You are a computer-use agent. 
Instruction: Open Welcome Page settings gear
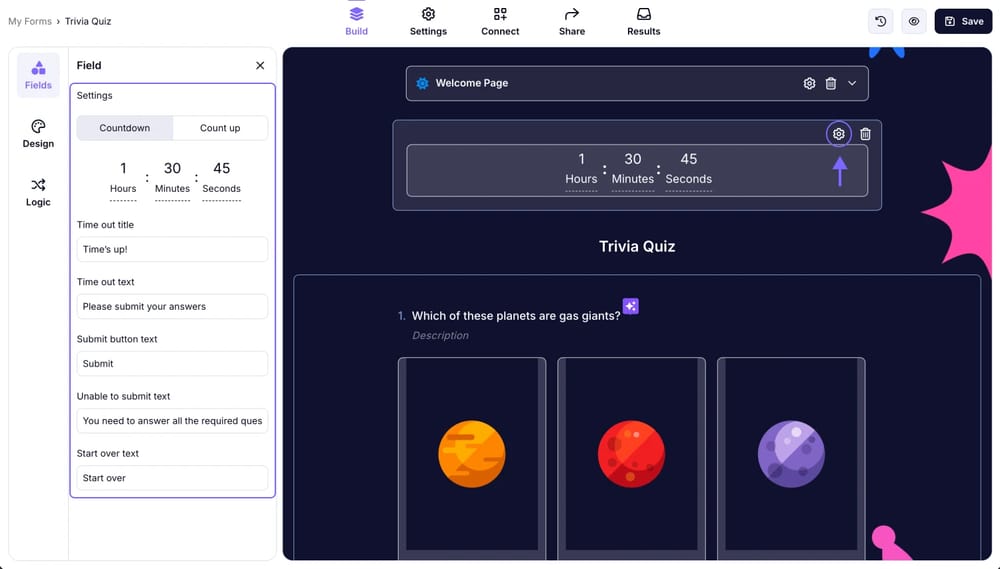[x=809, y=84]
